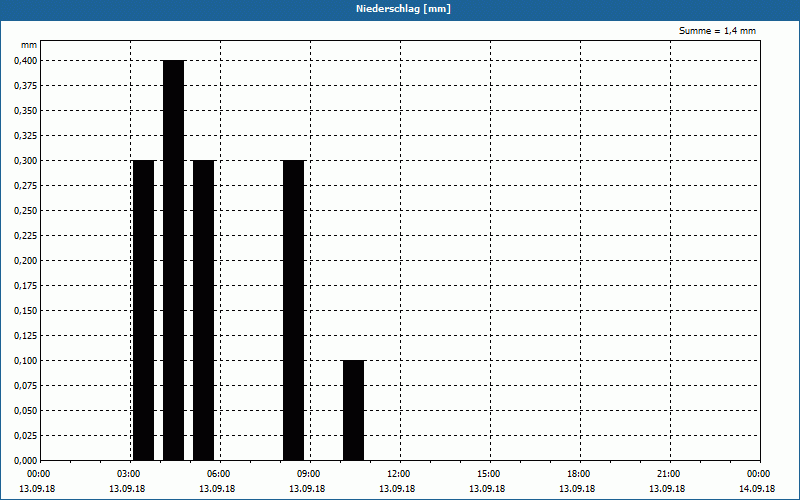Click the 12:00 time label

[x=398, y=474]
